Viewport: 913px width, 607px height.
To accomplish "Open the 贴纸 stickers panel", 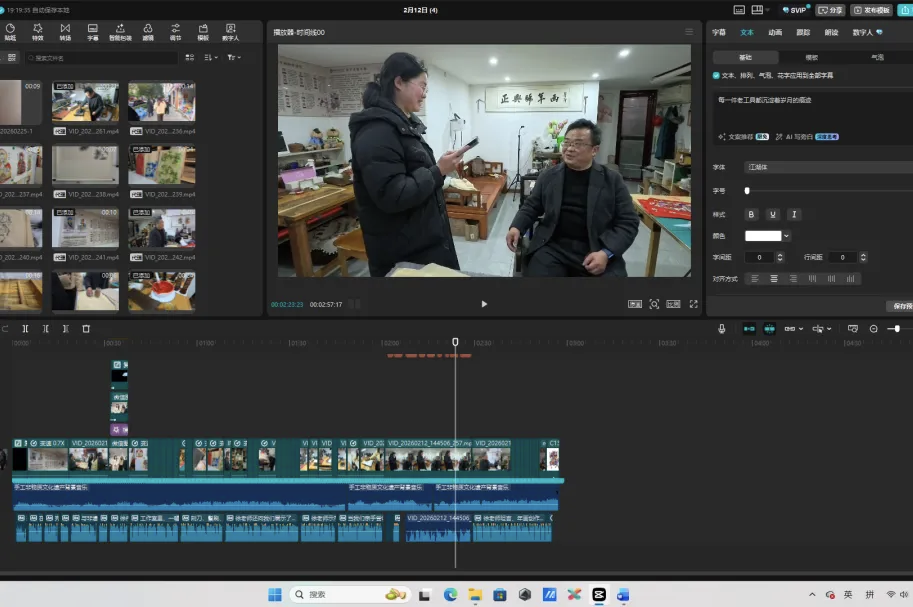I will click(x=10, y=31).
